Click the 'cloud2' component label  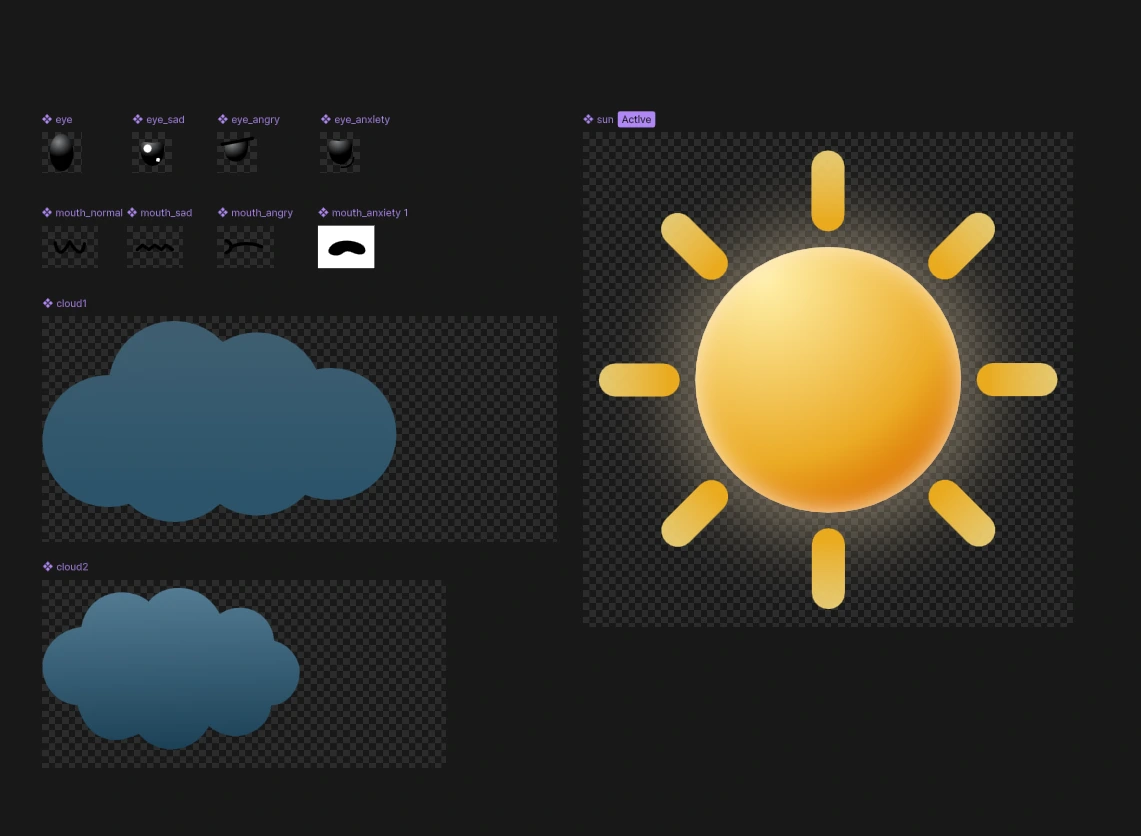tap(72, 567)
